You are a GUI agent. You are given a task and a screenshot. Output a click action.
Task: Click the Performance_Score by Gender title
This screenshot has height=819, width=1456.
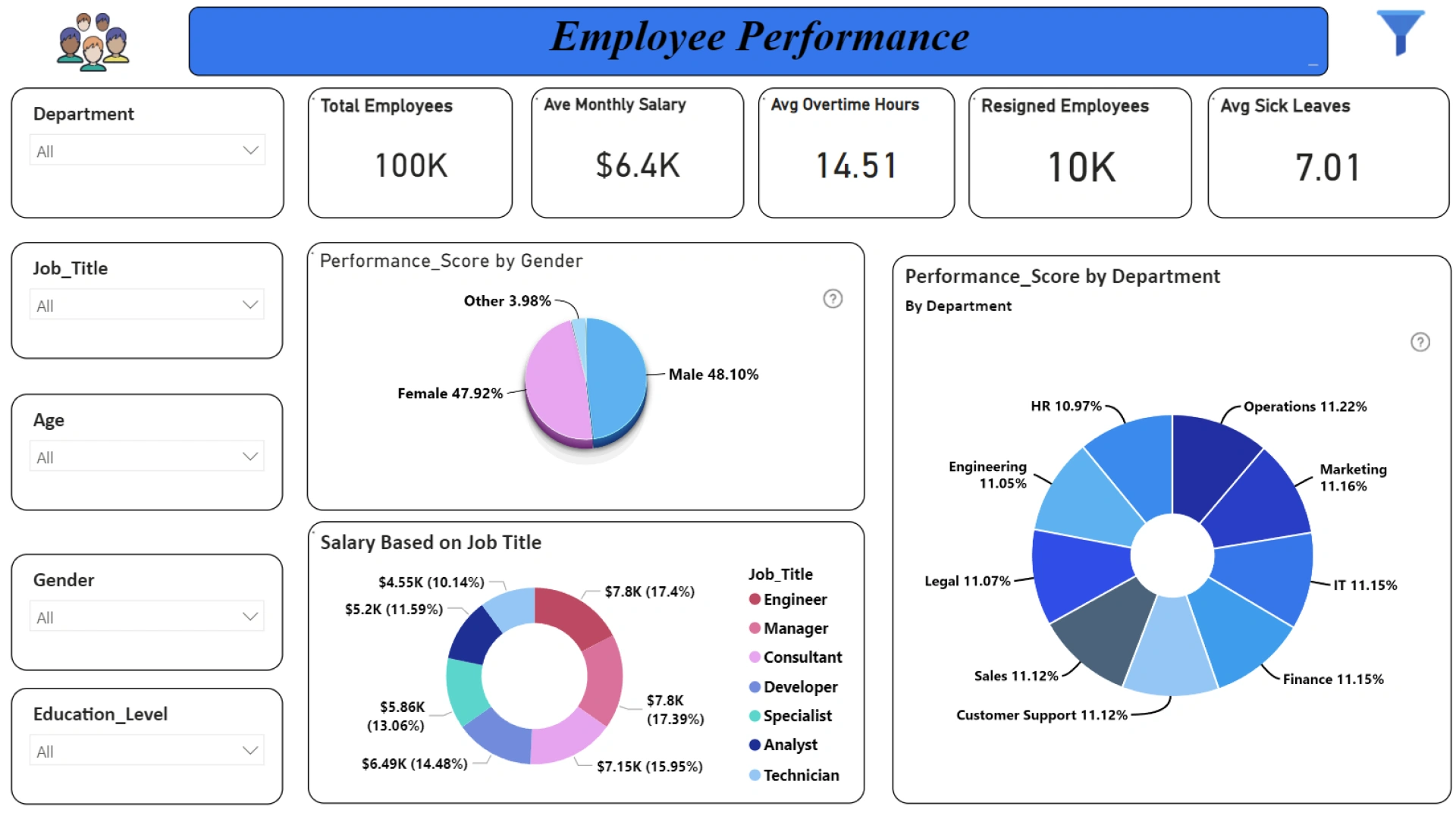point(451,261)
